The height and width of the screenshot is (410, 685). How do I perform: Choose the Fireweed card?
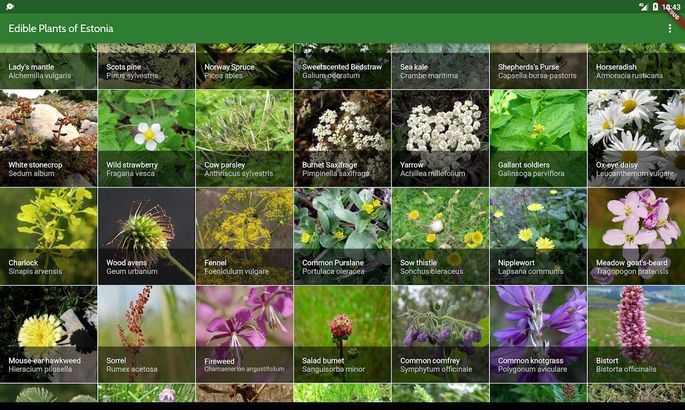pos(245,334)
